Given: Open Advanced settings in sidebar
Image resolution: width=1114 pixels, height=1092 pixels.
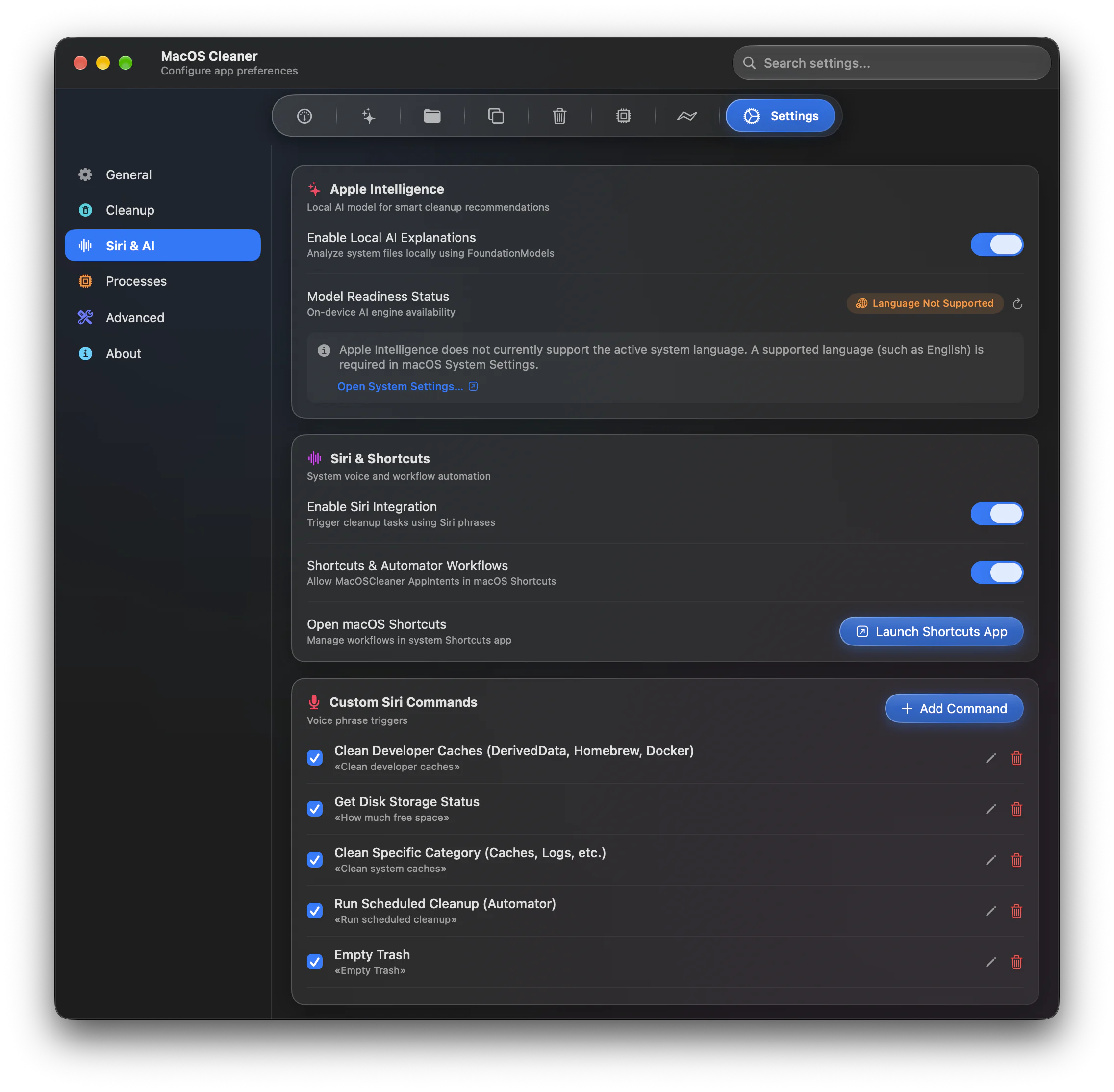Looking at the screenshot, I should (x=162, y=318).
